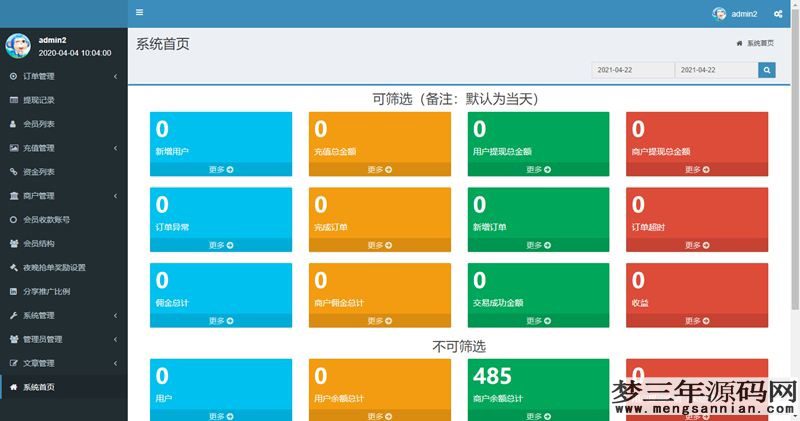Click the vertical page scrollbar

point(795,158)
